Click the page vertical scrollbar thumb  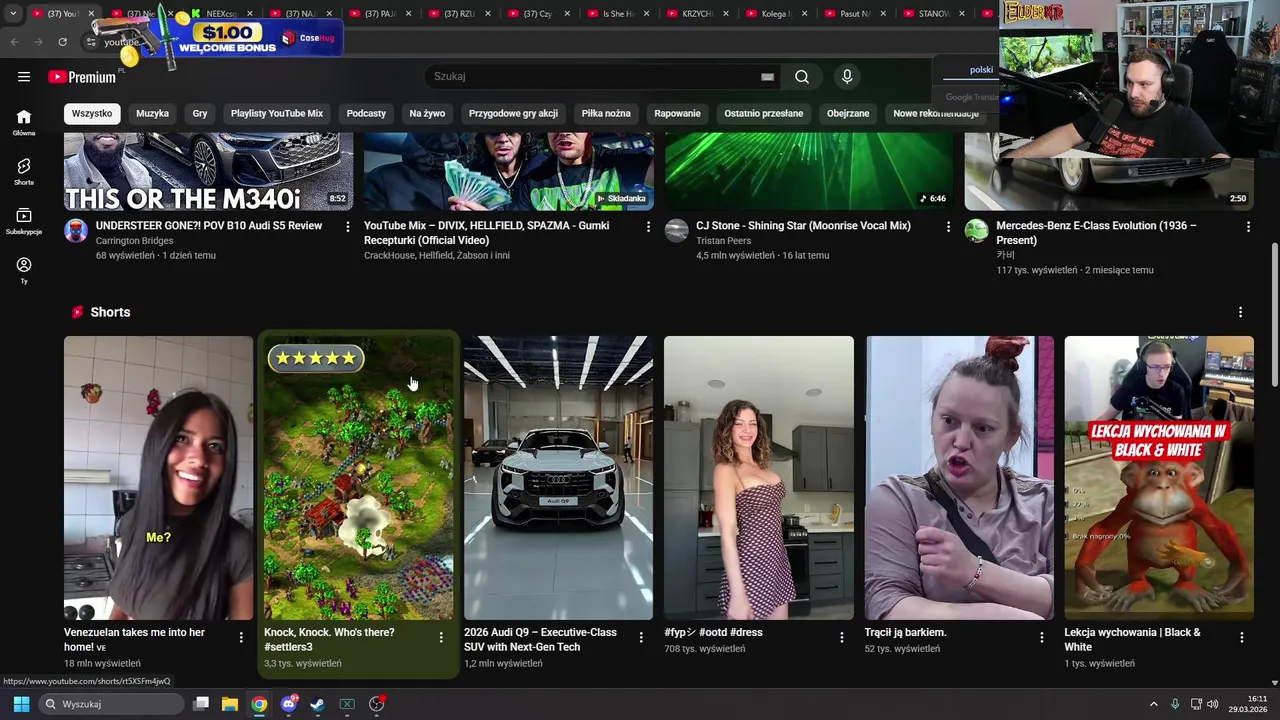point(1274,316)
